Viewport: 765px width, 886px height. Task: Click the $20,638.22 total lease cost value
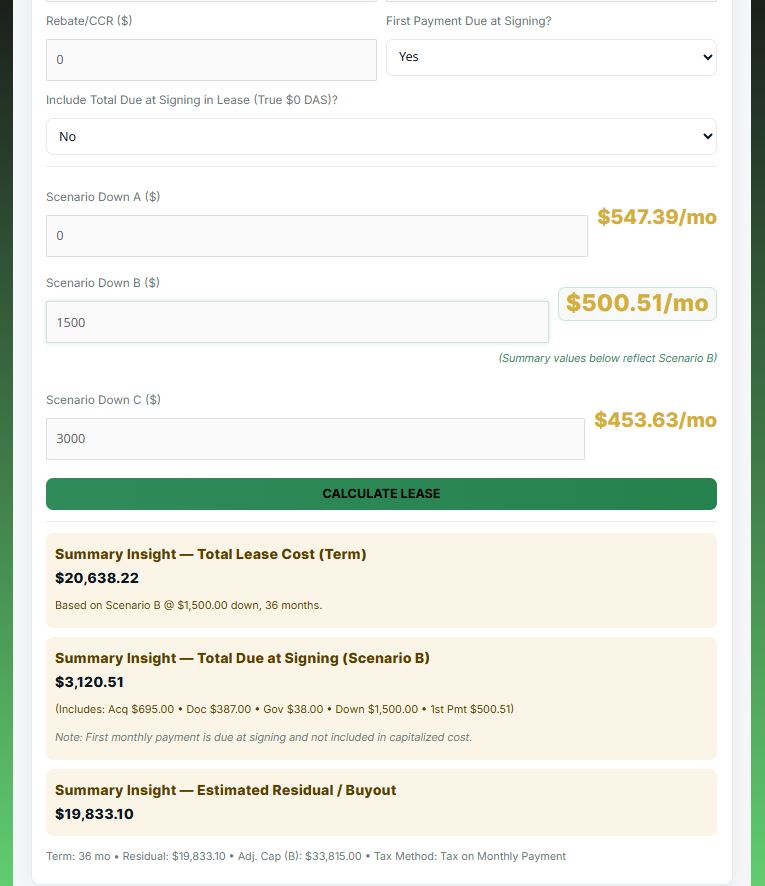97,578
